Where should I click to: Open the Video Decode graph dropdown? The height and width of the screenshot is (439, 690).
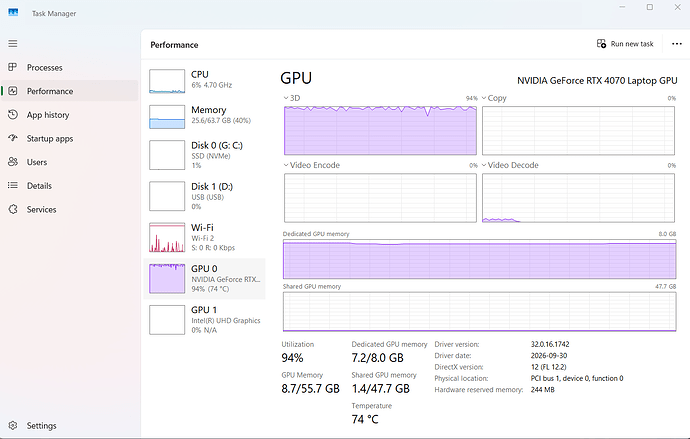[x=484, y=165]
